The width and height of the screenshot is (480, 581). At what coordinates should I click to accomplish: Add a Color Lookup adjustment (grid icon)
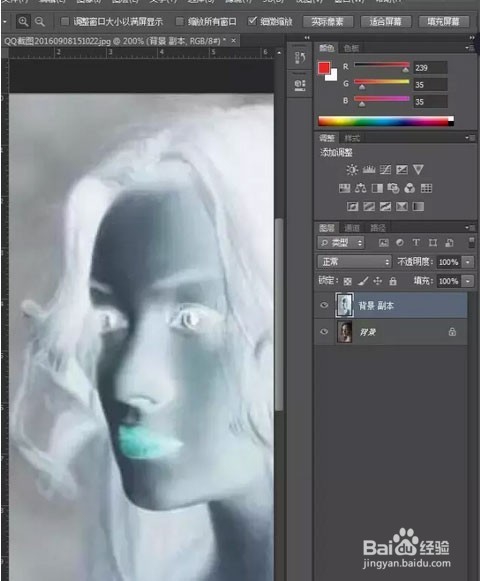click(x=426, y=188)
